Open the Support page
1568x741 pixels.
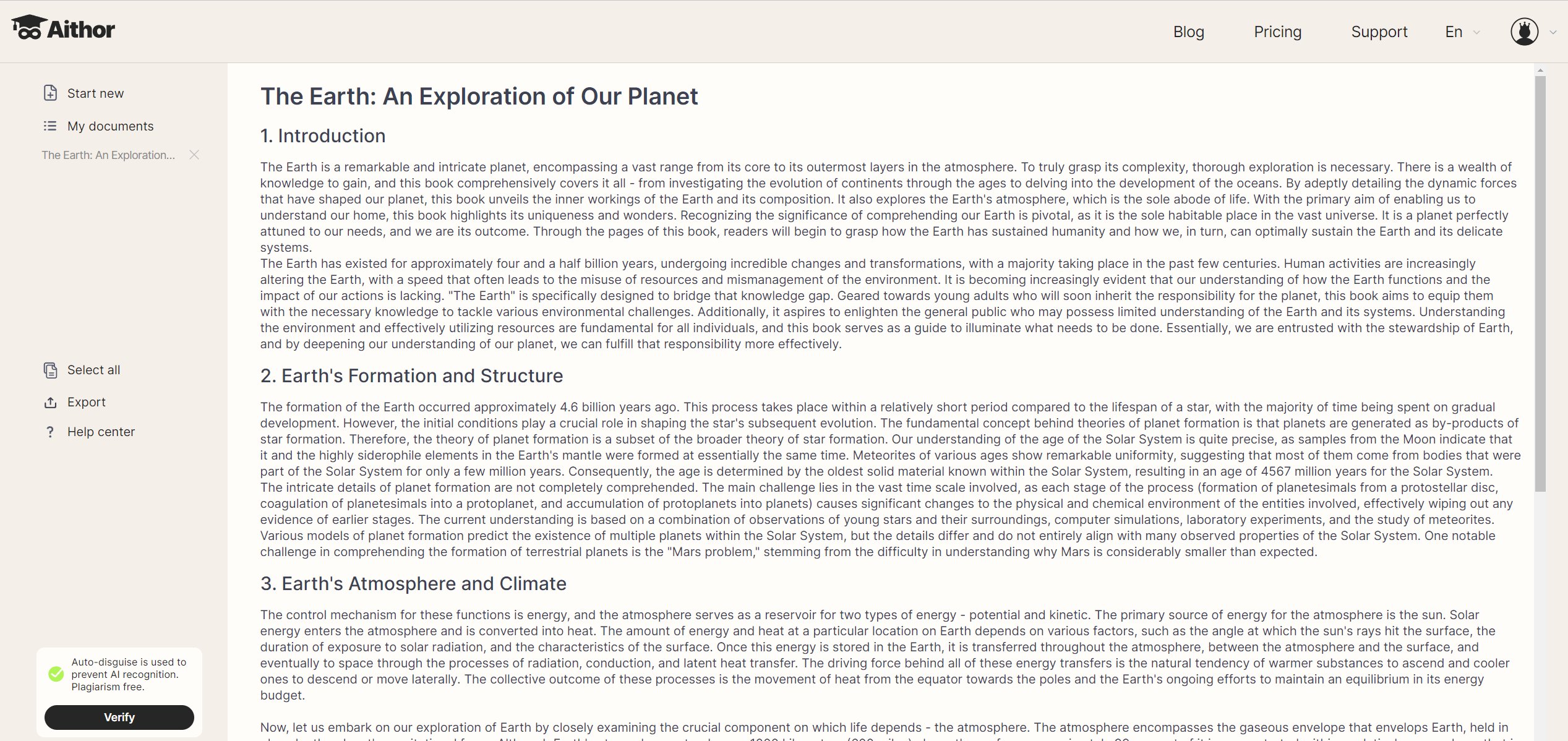(1379, 32)
